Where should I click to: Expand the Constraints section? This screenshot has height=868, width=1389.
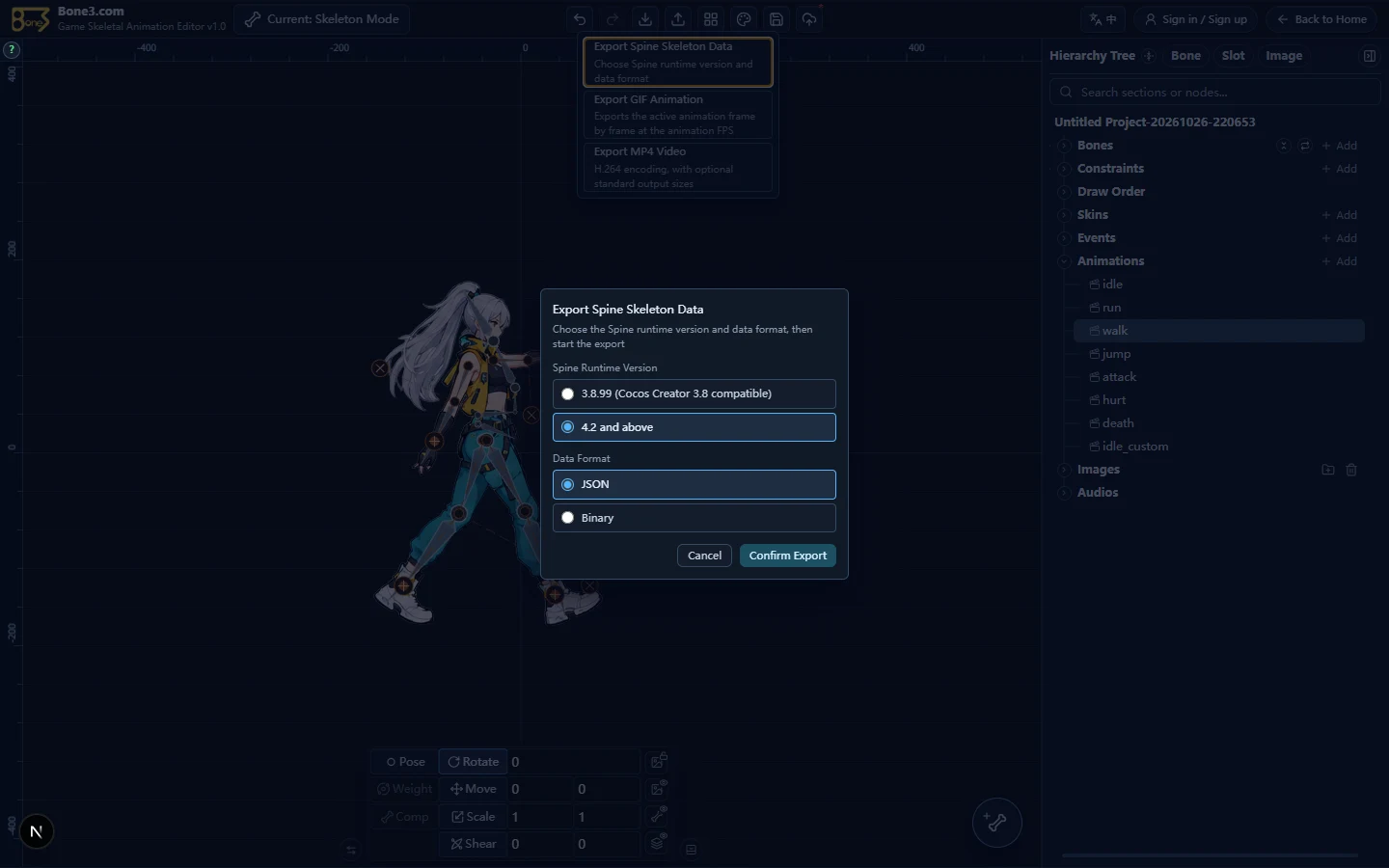pos(1063,169)
